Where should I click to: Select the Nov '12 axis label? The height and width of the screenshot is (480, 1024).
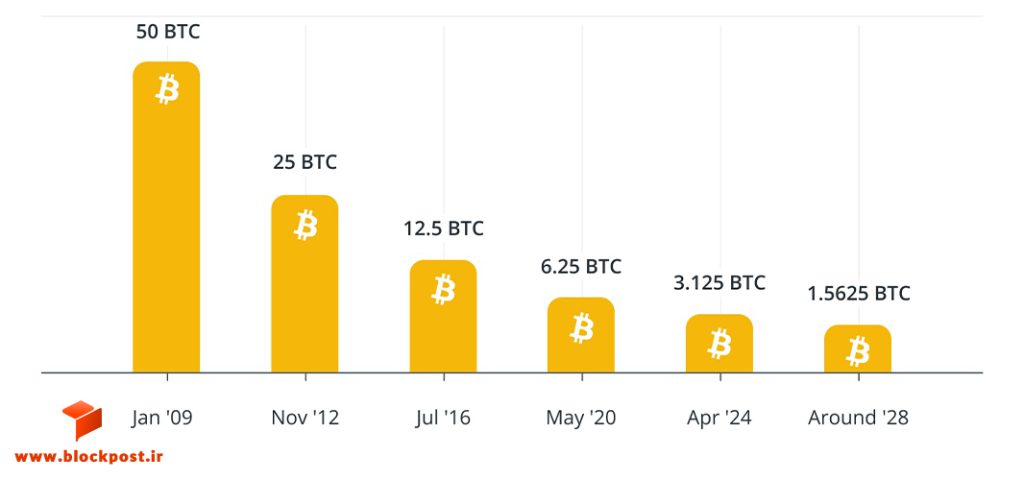click(305, 418)
